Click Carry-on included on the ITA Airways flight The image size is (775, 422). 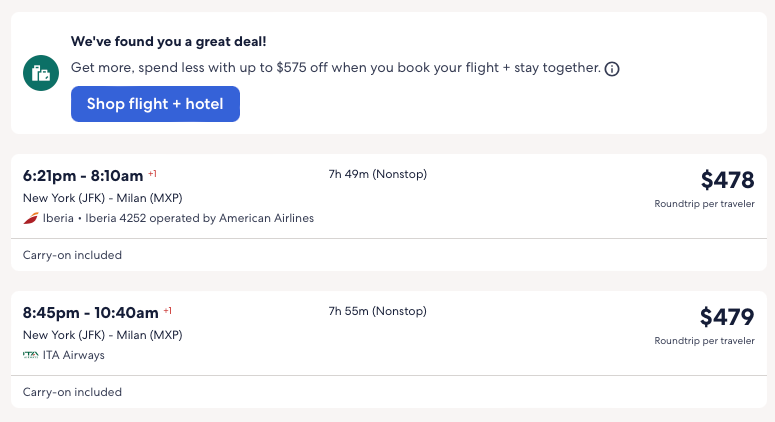tap(72, 392)
